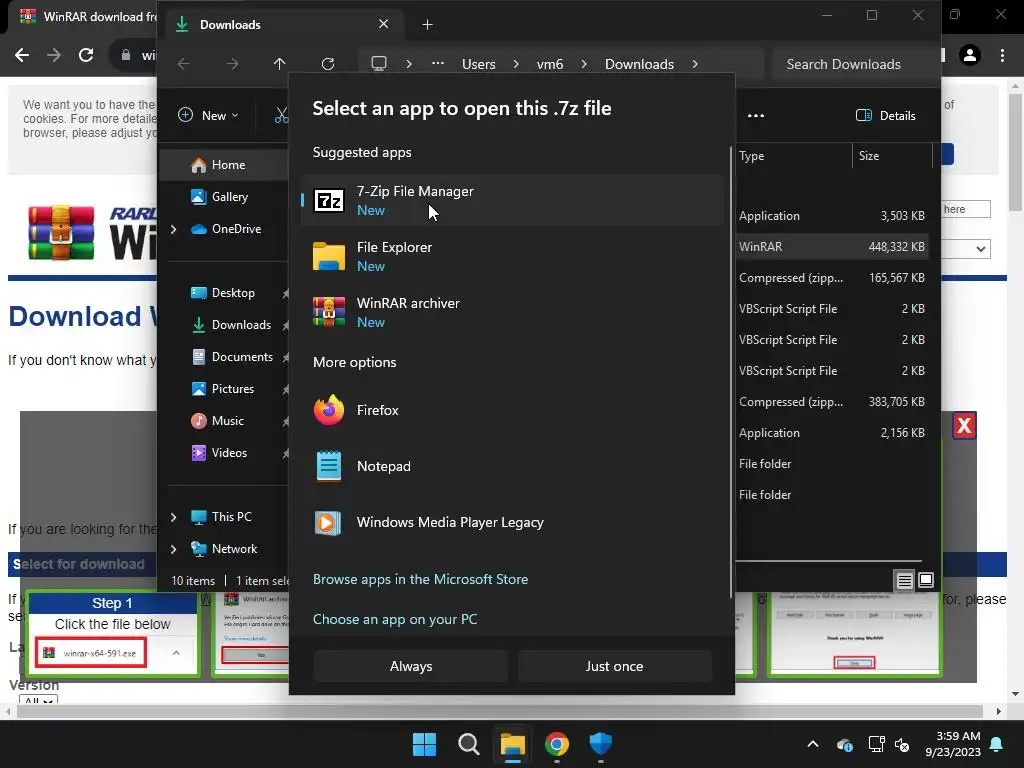Click Explorer Refresh icon

coord(328,64)
